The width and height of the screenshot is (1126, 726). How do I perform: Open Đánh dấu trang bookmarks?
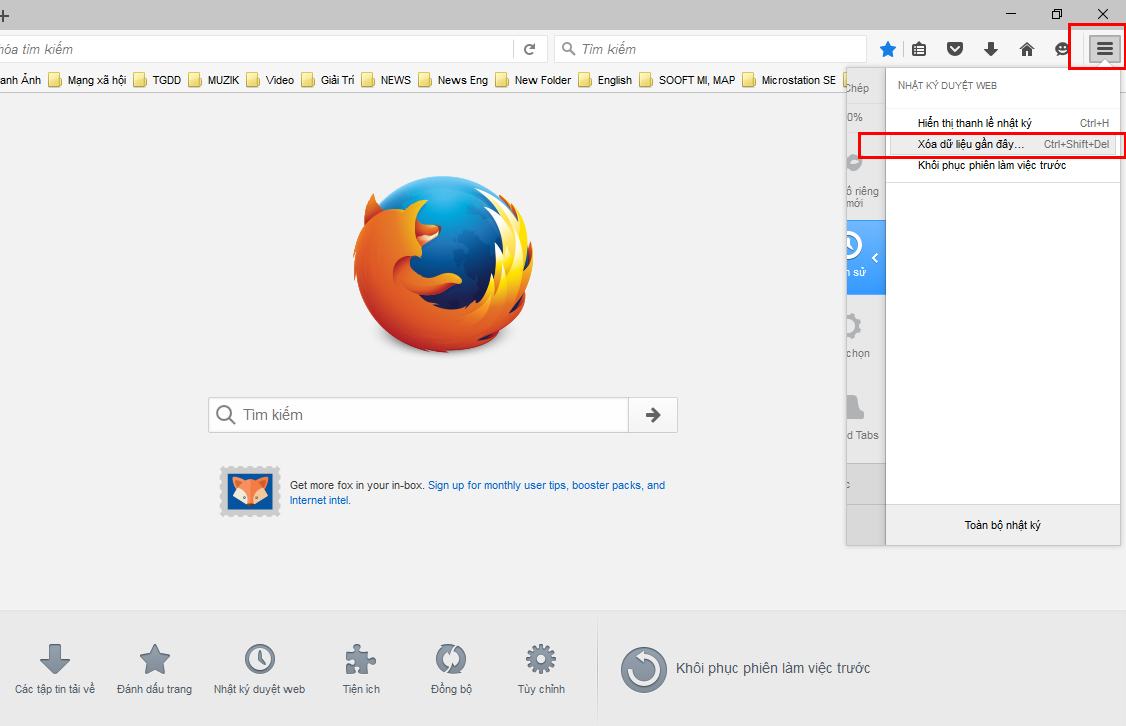[154, 669]
